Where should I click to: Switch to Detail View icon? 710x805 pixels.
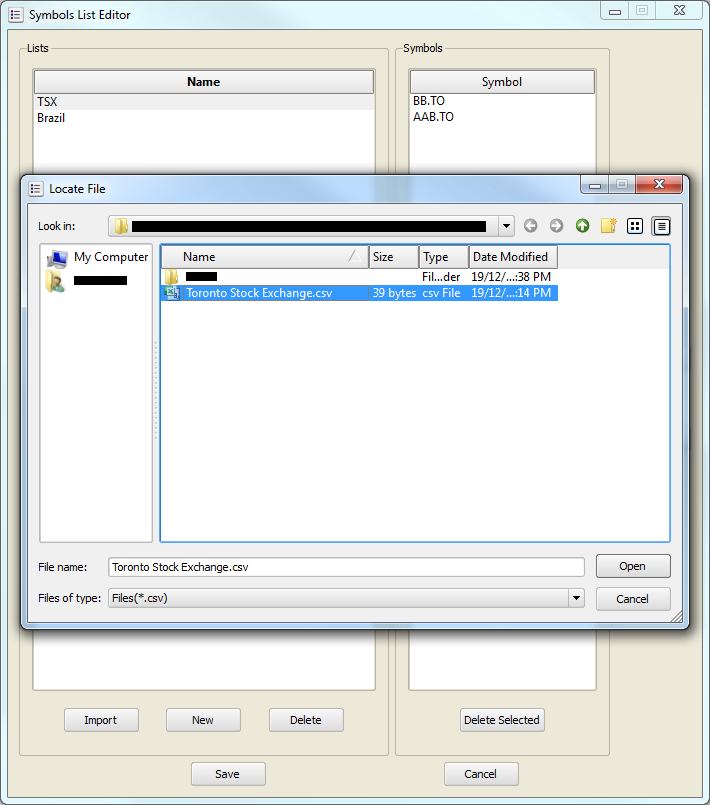point(661,226)
